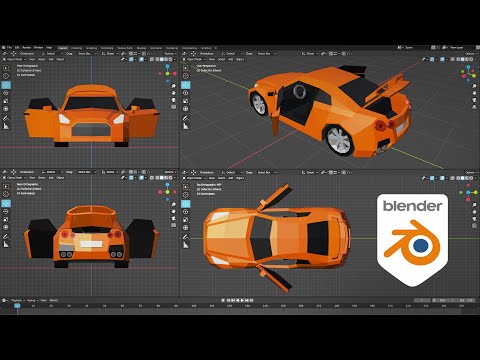Click zoom magnifier icon in Front Orthographic viewport
Image resolution: width=480 pixels, height=360 pixels.
click(x=174, y=86)
